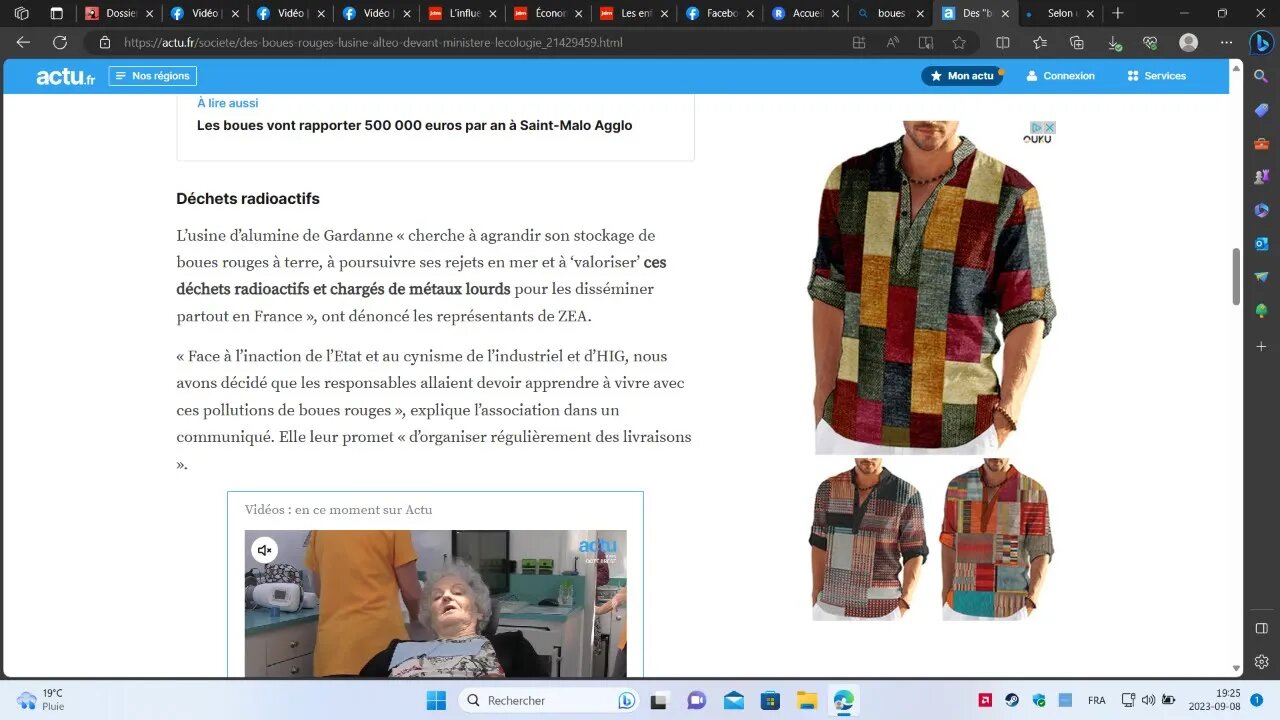
Task: Enter Immersive Reader from the address bar
Action: [926, 43]
